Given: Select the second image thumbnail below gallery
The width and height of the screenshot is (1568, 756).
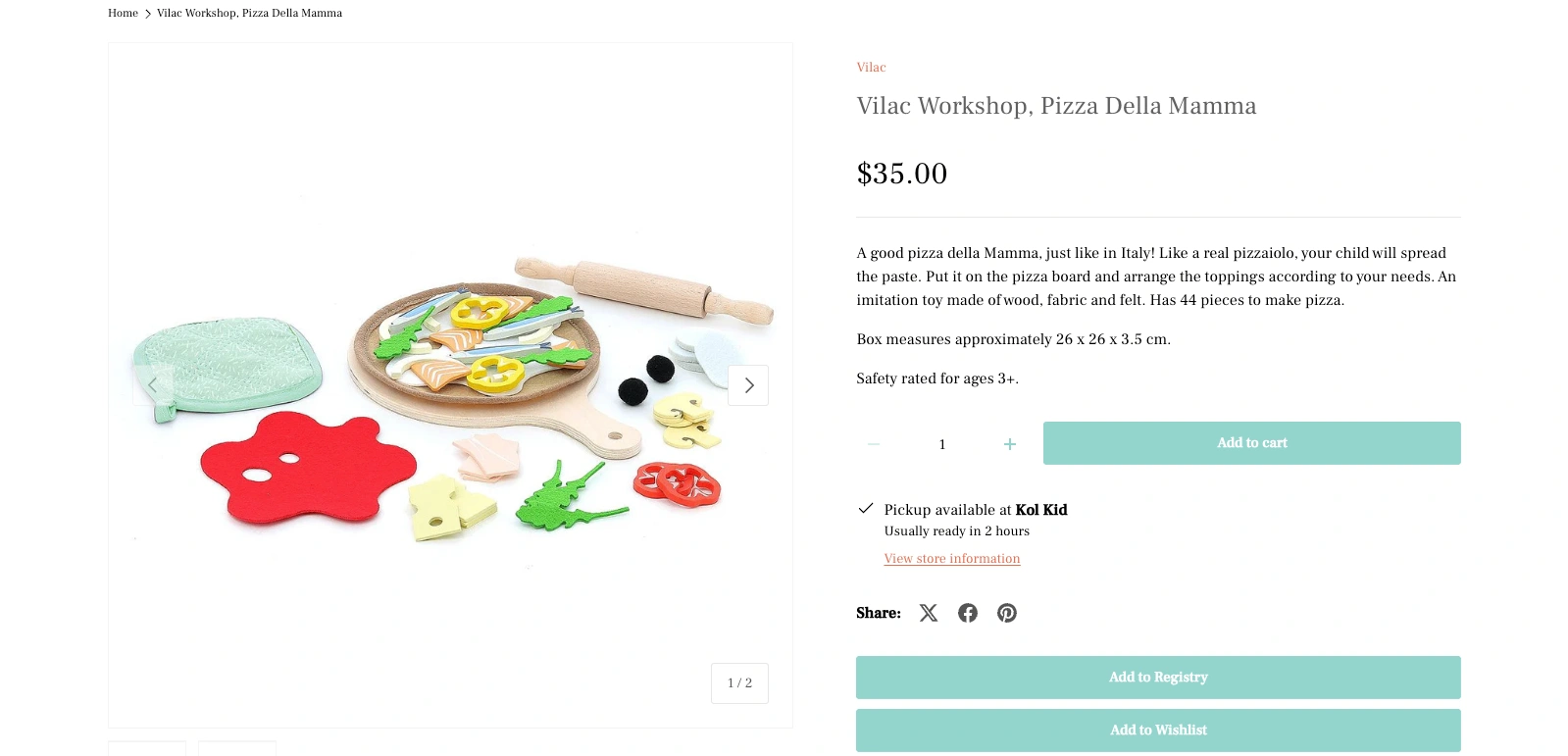Looking at the screenshot, I should (x=237, y=749).
